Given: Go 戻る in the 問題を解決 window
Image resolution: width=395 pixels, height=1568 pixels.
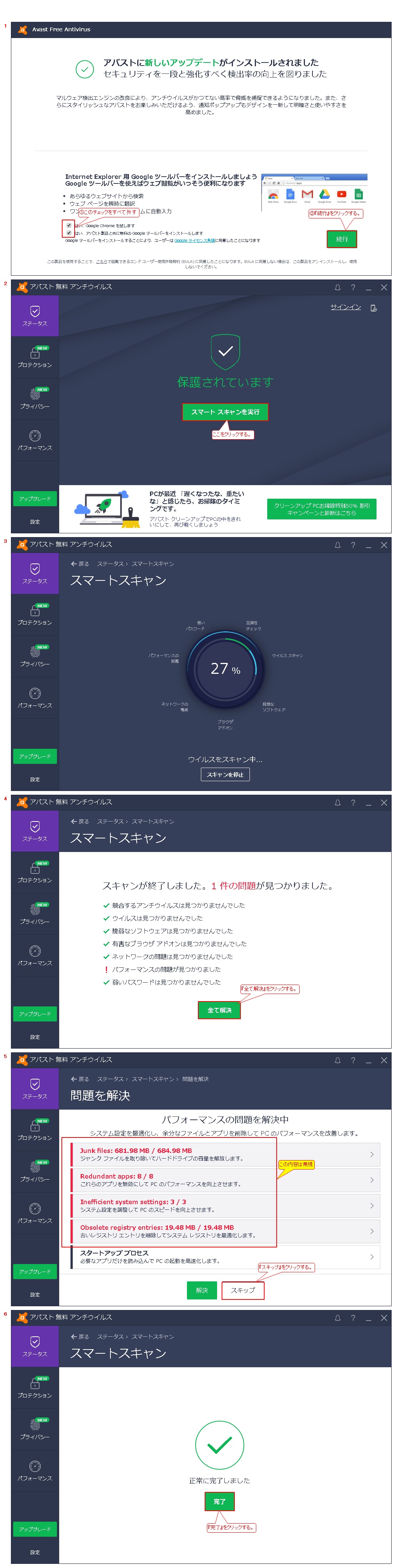Looking at the screenshot, I should (x=80, y=1079).
